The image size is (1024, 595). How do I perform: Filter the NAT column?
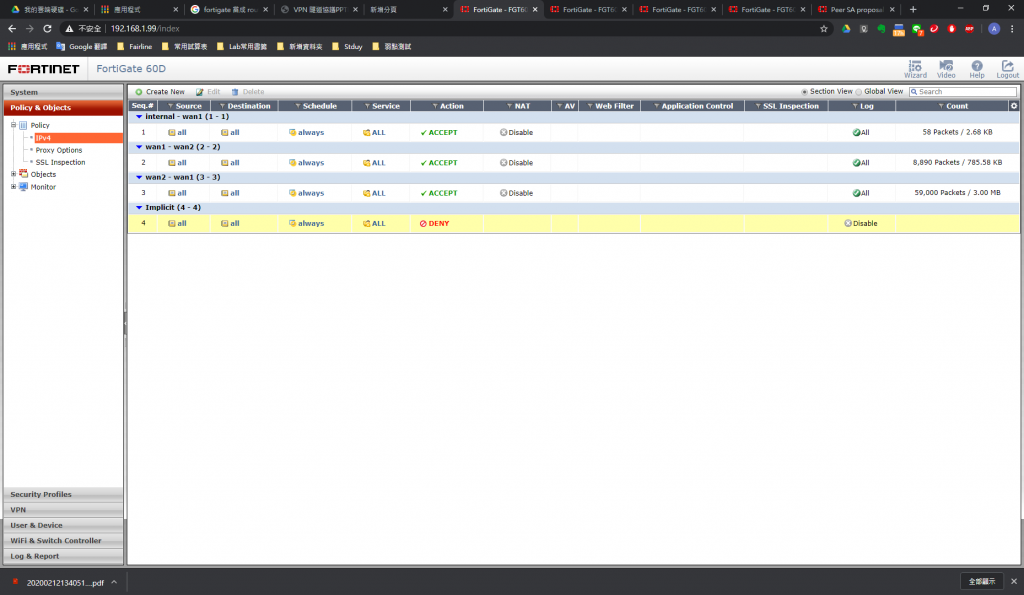tap(509, 106)
